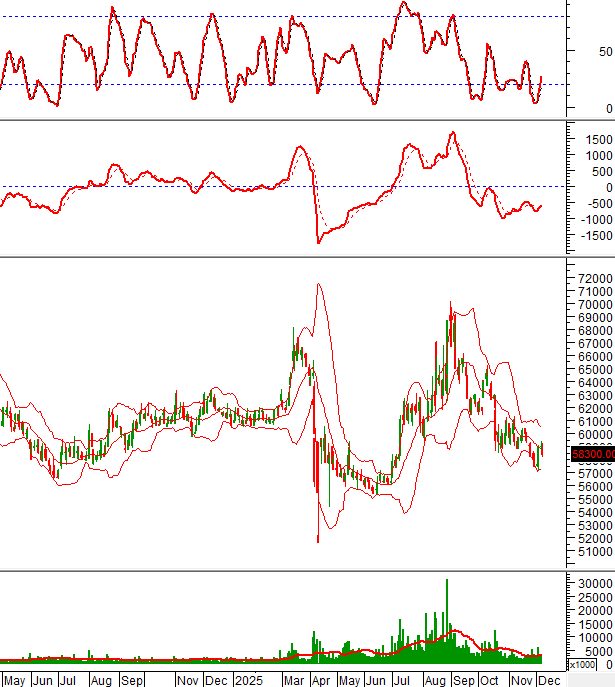Screen dimensions: 615x687
Task: Select the highest candlestick peak near 70000
Action: coord(450,304)
